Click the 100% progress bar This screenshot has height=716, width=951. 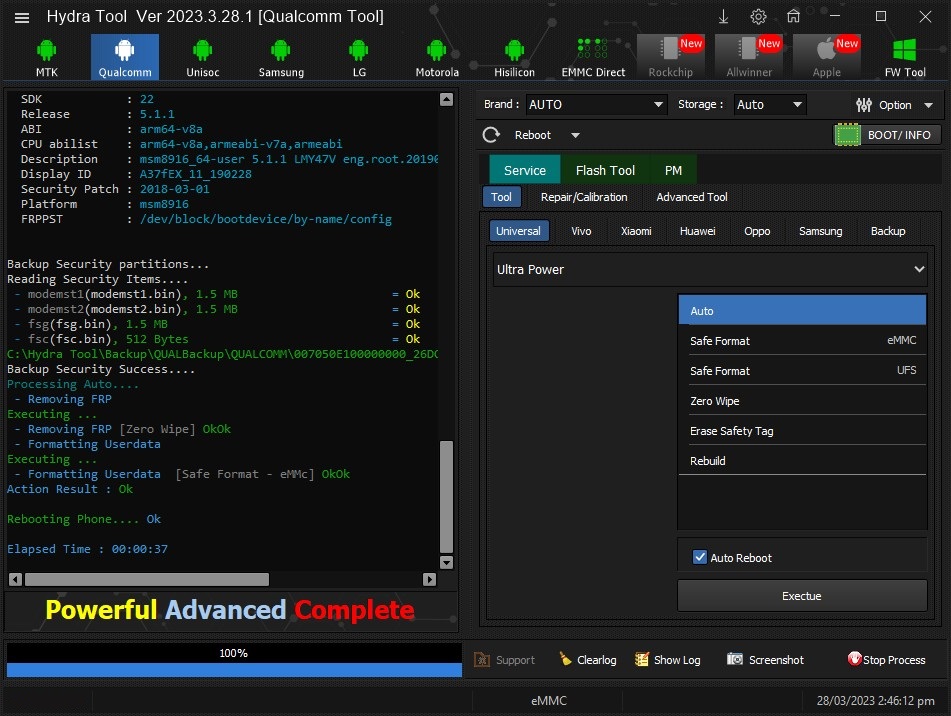(x=234, y=660)
